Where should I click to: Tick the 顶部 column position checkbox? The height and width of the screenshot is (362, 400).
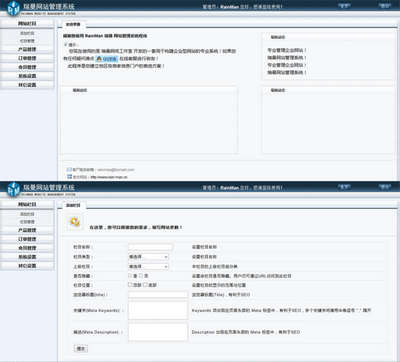130,285
